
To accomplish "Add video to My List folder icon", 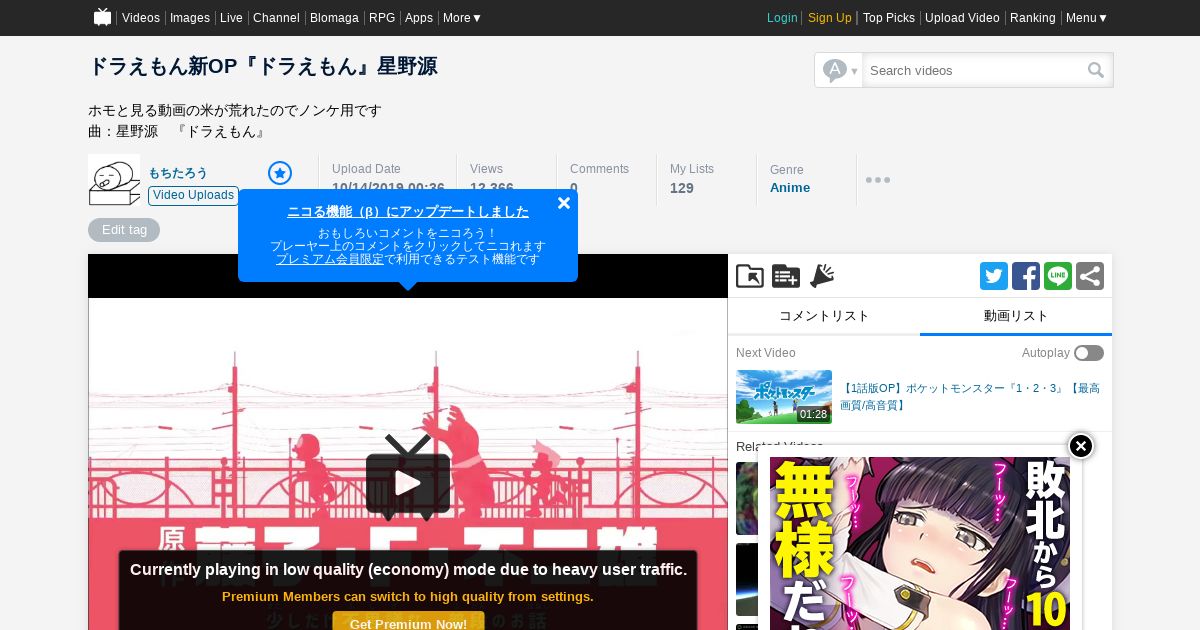I will point(750,276).
